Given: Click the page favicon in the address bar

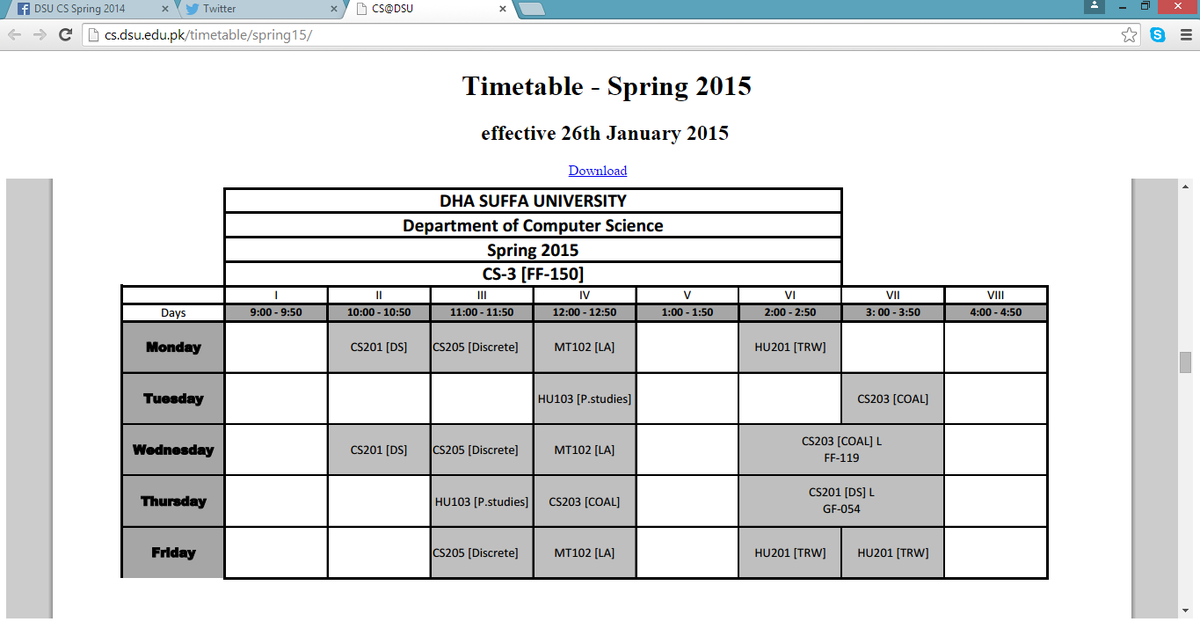Looking at the screenshot, I should 92,34.
